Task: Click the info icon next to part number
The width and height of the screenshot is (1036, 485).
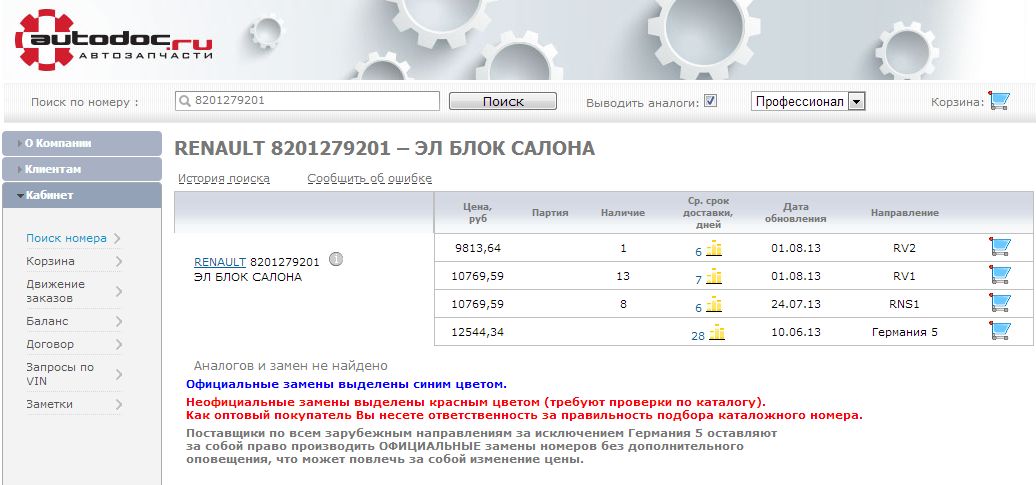Action: [x=336, y=260]
